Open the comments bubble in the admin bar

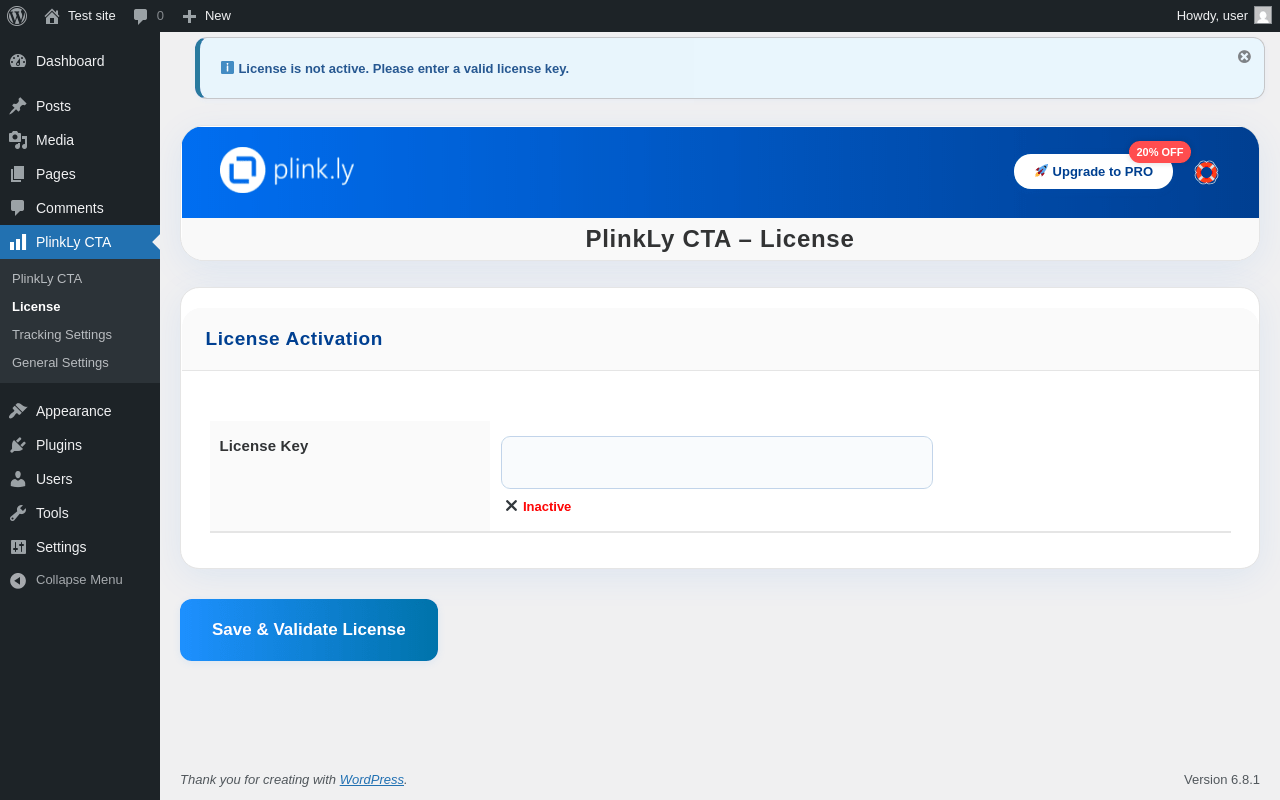click(x=148, y=16)
